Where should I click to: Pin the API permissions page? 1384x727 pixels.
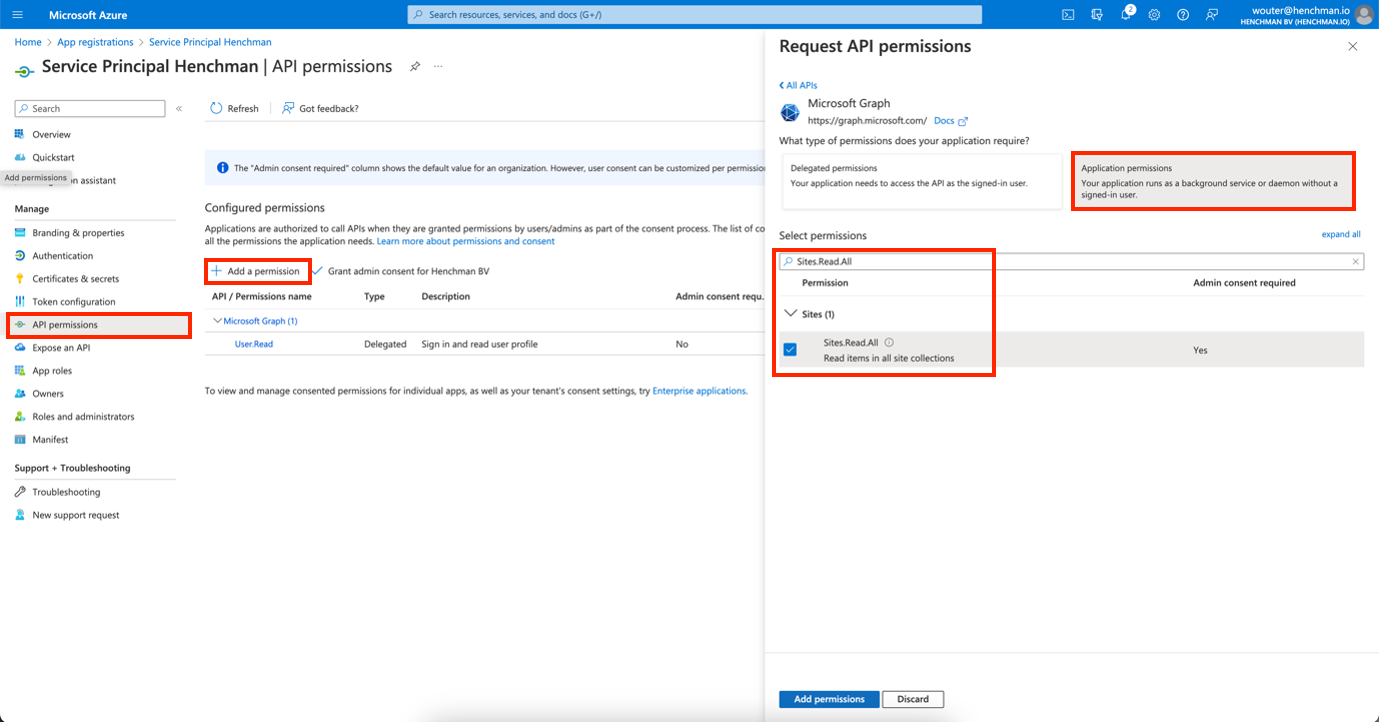[415, 67]
